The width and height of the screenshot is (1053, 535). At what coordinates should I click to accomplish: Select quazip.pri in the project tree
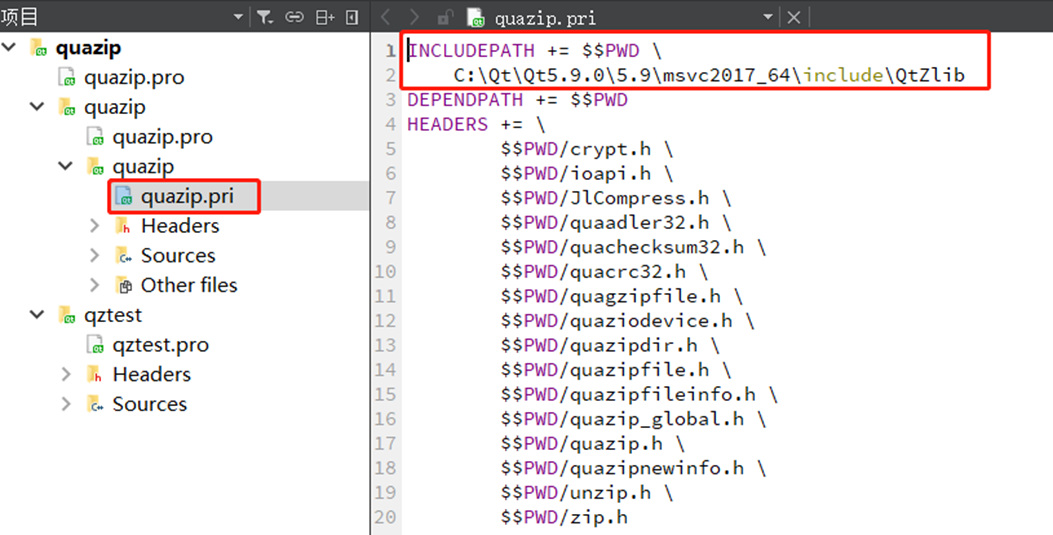point(187,196)
